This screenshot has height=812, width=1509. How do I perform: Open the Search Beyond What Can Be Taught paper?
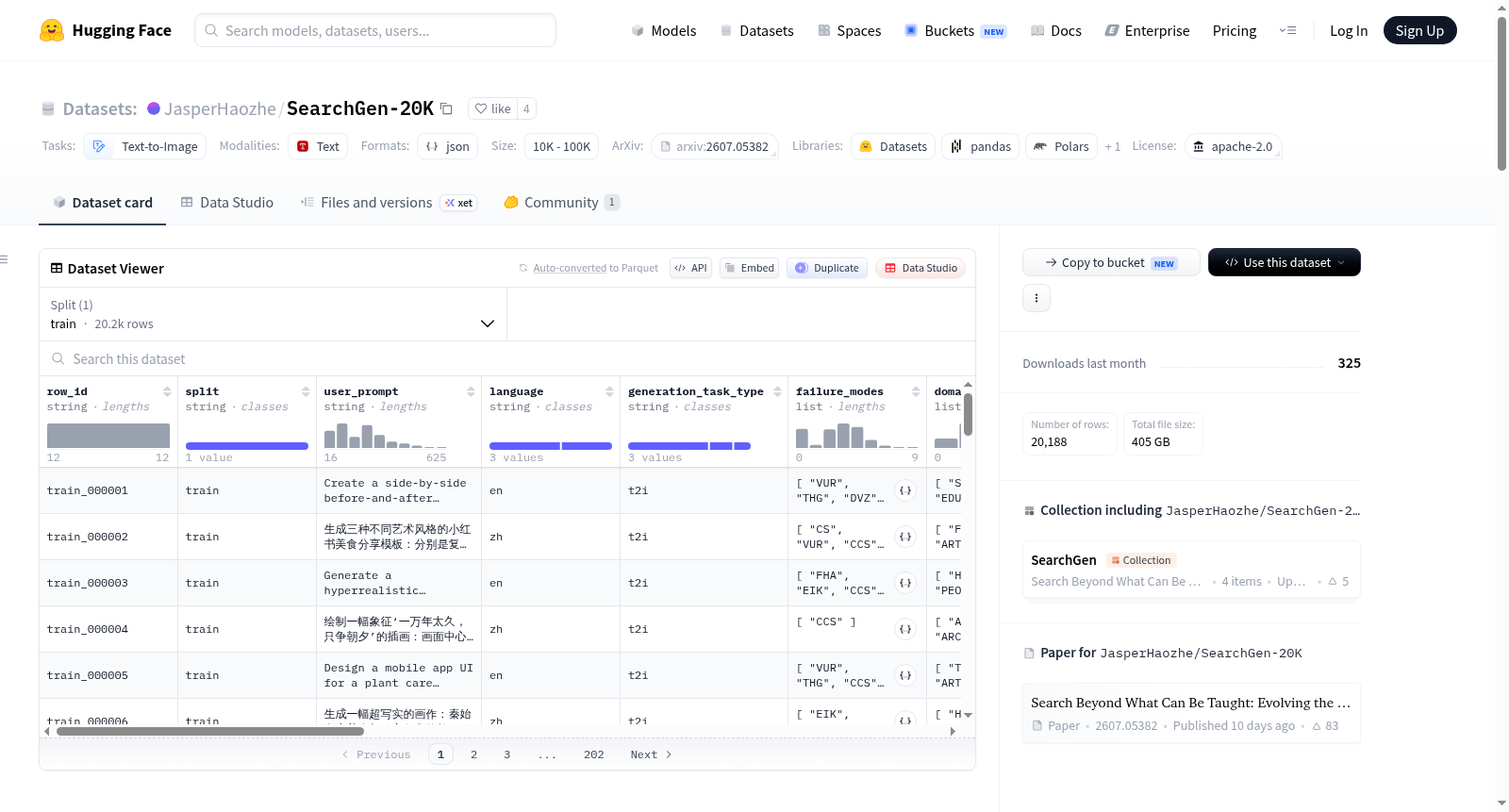[1191, 713]
